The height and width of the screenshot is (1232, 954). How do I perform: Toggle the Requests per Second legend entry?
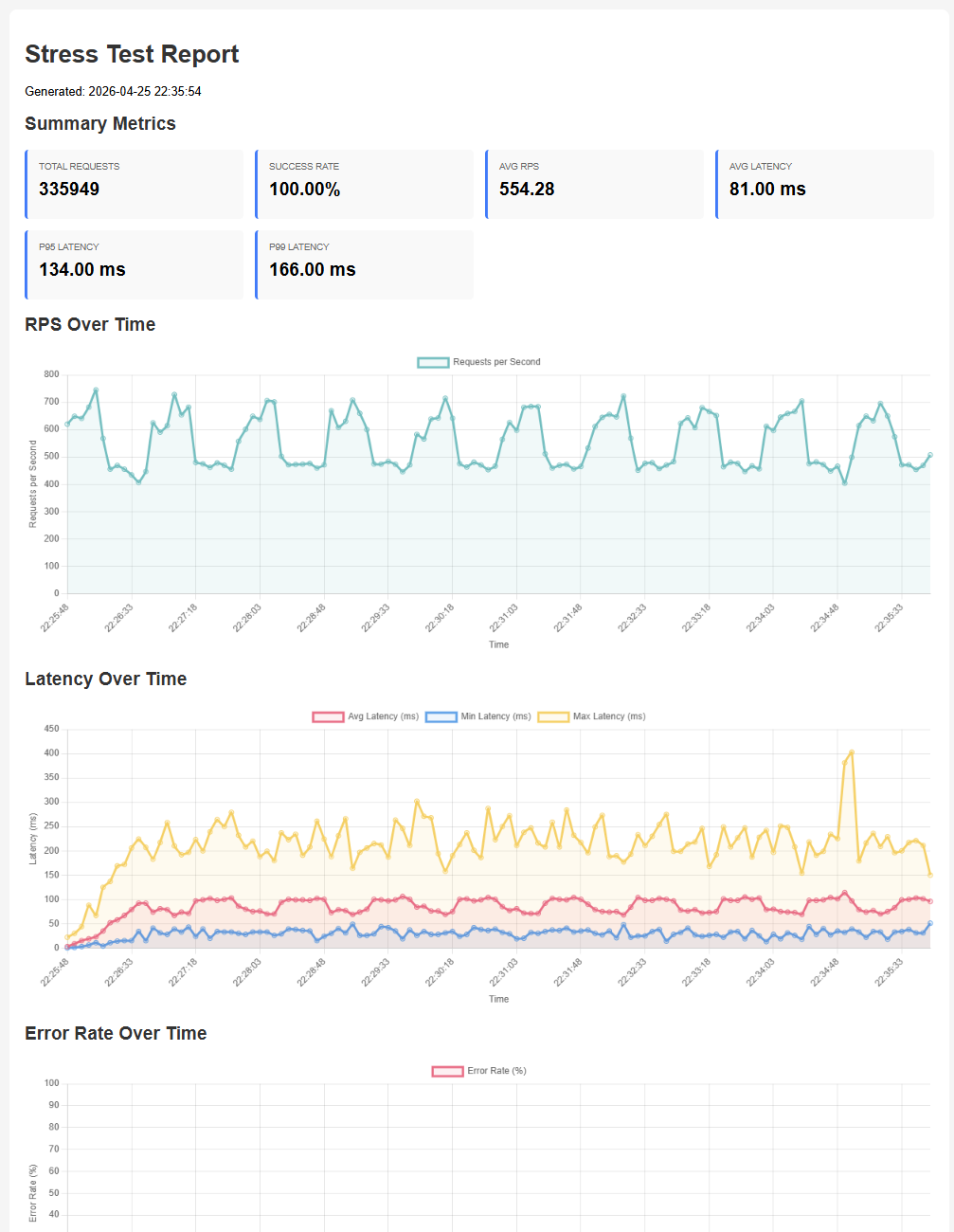click(479, 362)
